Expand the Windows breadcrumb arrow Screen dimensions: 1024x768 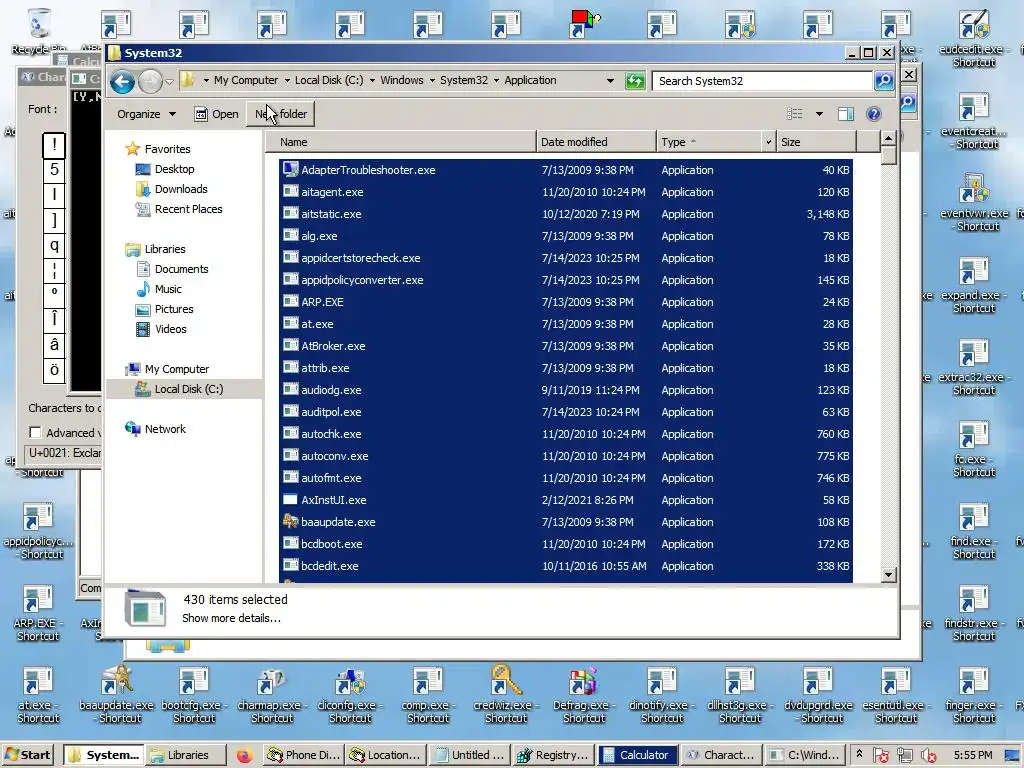pos(432,80)
